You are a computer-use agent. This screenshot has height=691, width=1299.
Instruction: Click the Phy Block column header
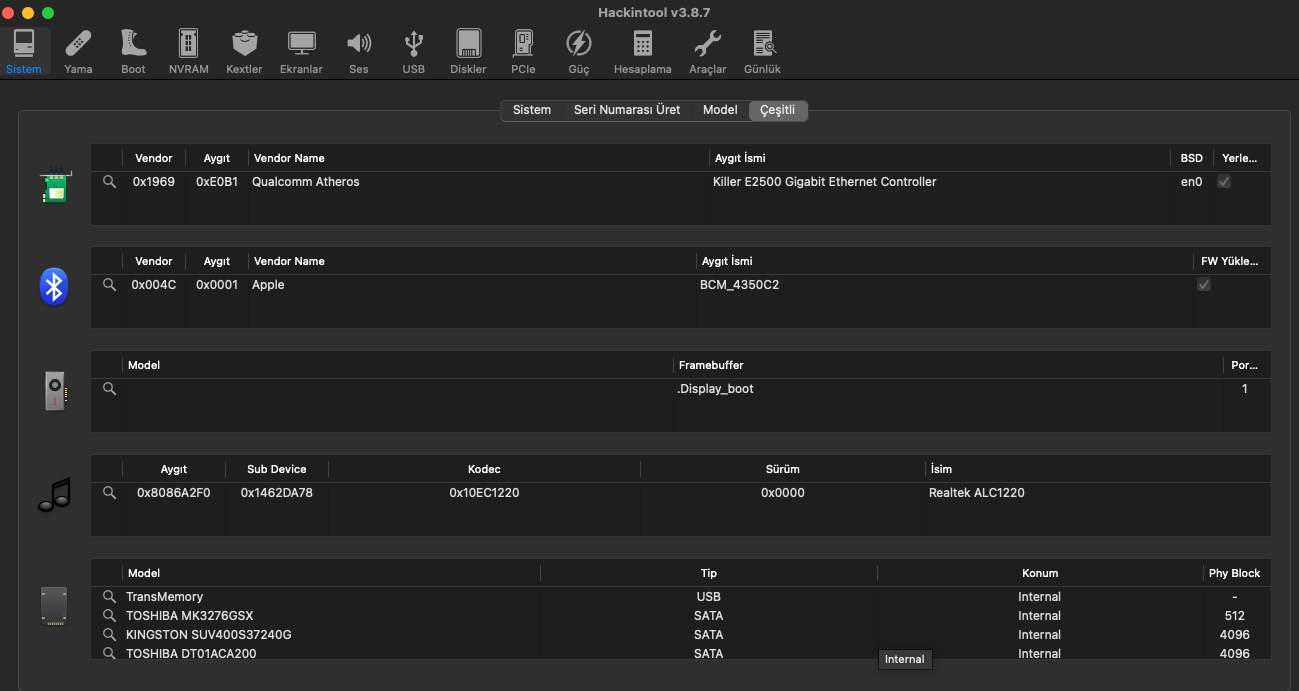[x=1234, y=573]
